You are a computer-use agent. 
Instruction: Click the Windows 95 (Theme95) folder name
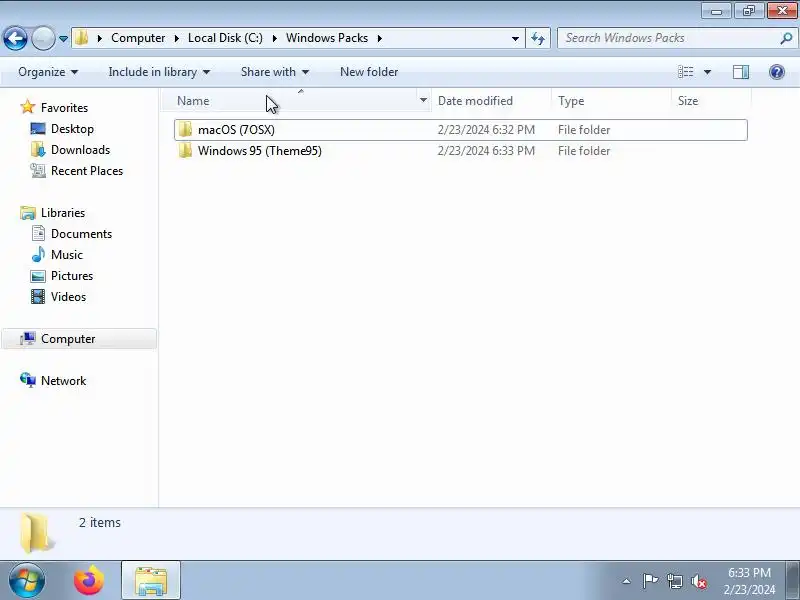[260, 151]
